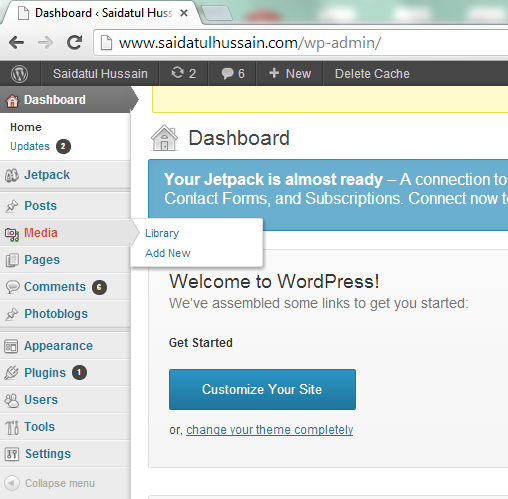Click the Jetpack sidebar icon

(x=12, y=175)
